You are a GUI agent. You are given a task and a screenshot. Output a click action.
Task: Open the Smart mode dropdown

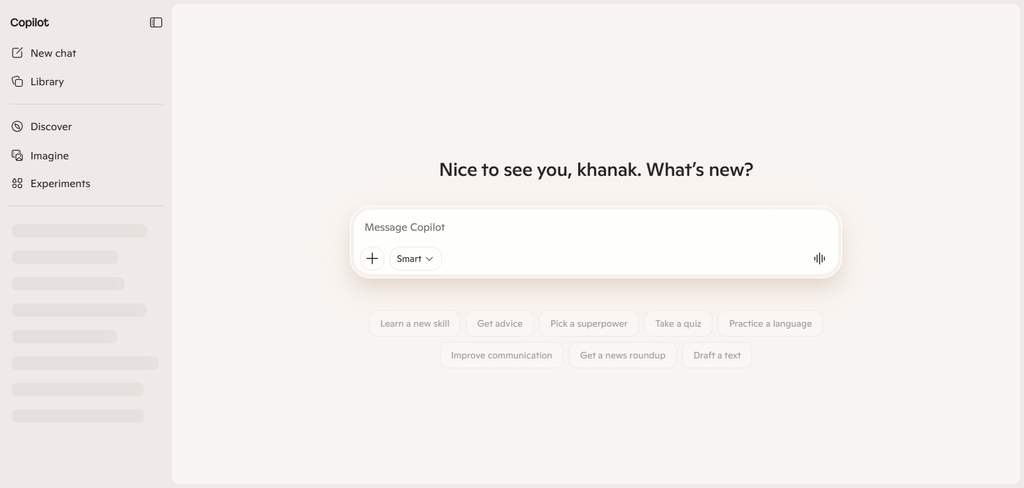pyautogui.click(x=415, y=259)
